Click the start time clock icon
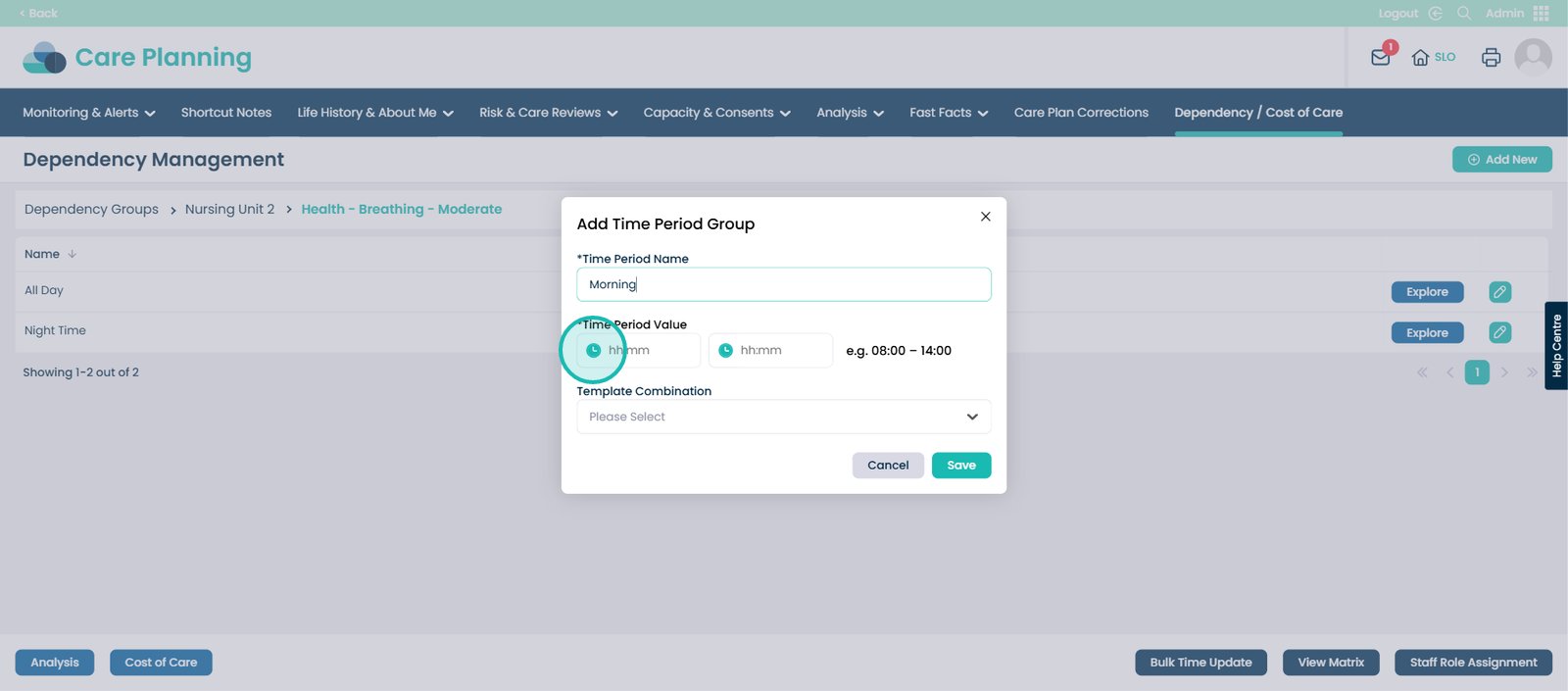The height and width of the screenshot is (691, 1568). (x=593, y=351)
